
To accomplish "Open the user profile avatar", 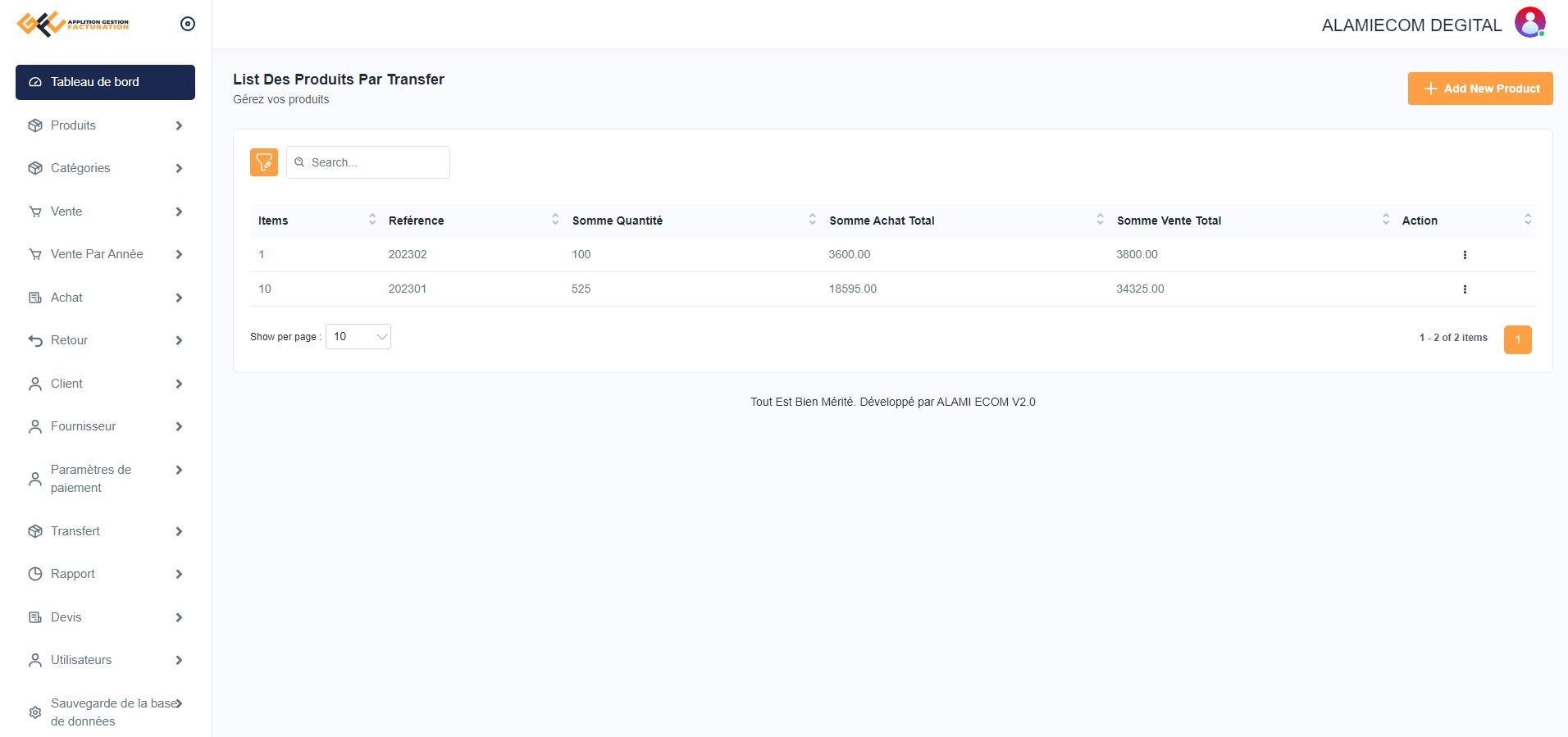I will 1529,23.
